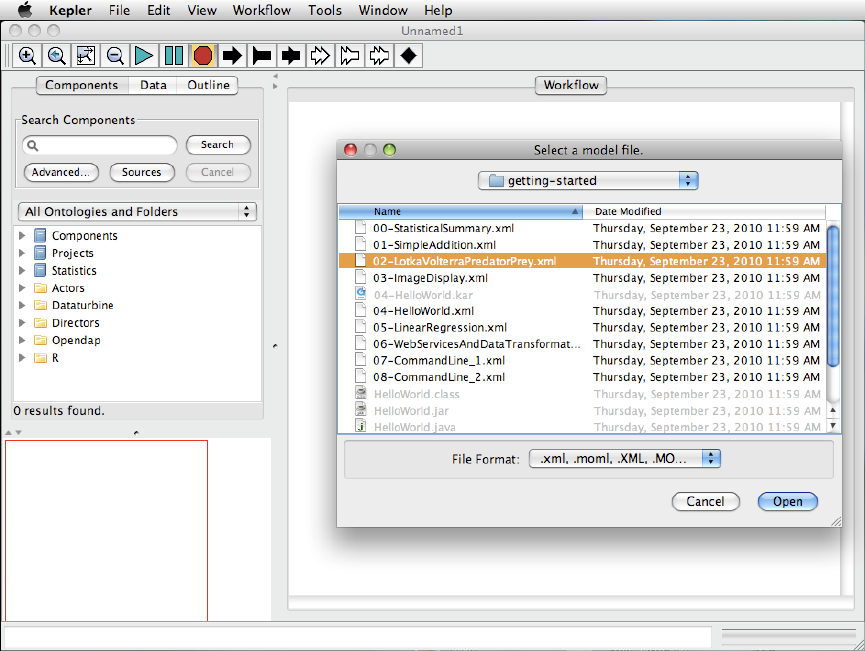The image size is (865, 651).
Task: Expand the Projects tree node
Action: [x=22, y=253]
